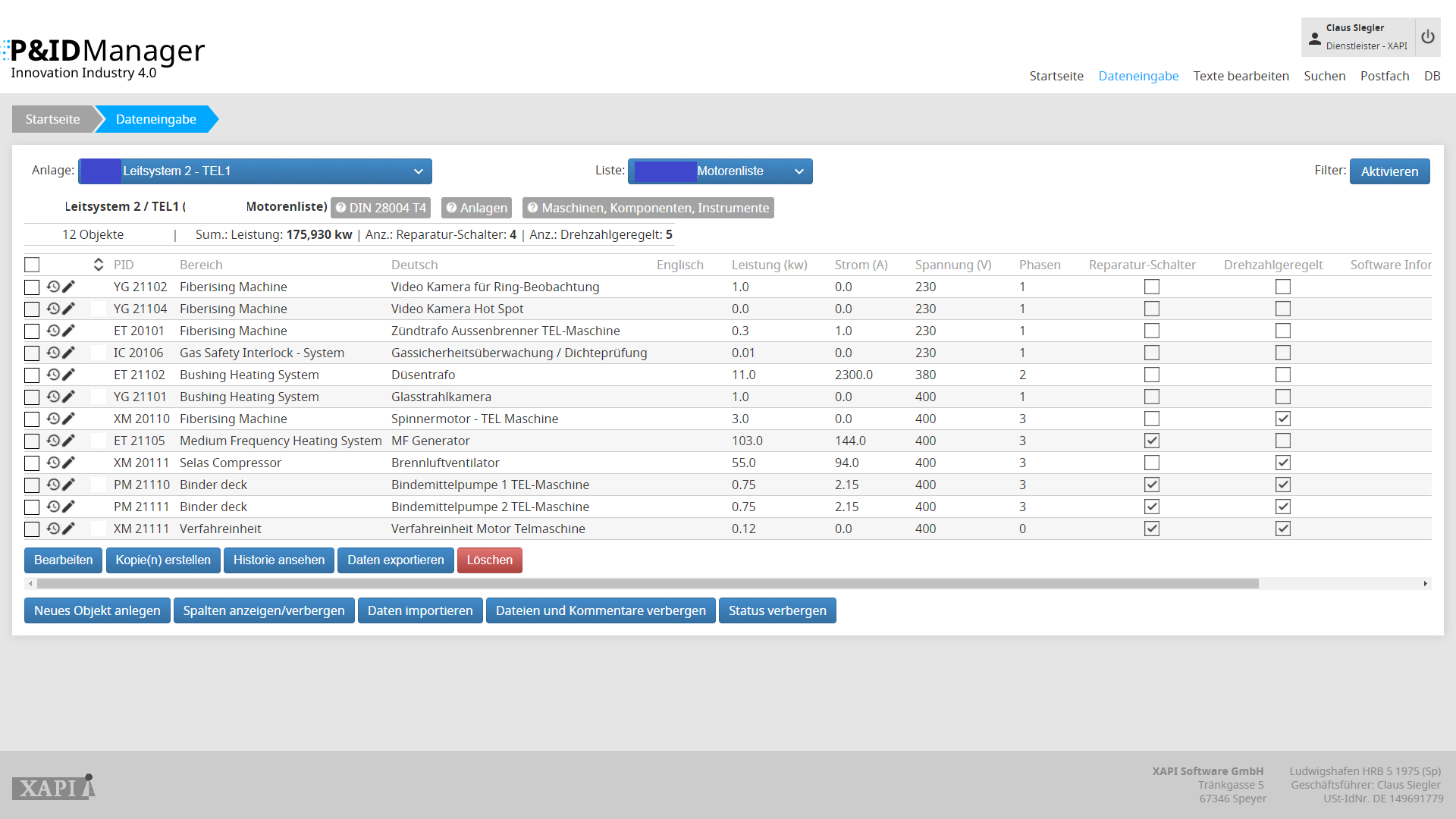The height and width of the screenshot is (819, 1456).
Task: Expand the Liste dropdown Motorenliste
Action: click(720, 171)
